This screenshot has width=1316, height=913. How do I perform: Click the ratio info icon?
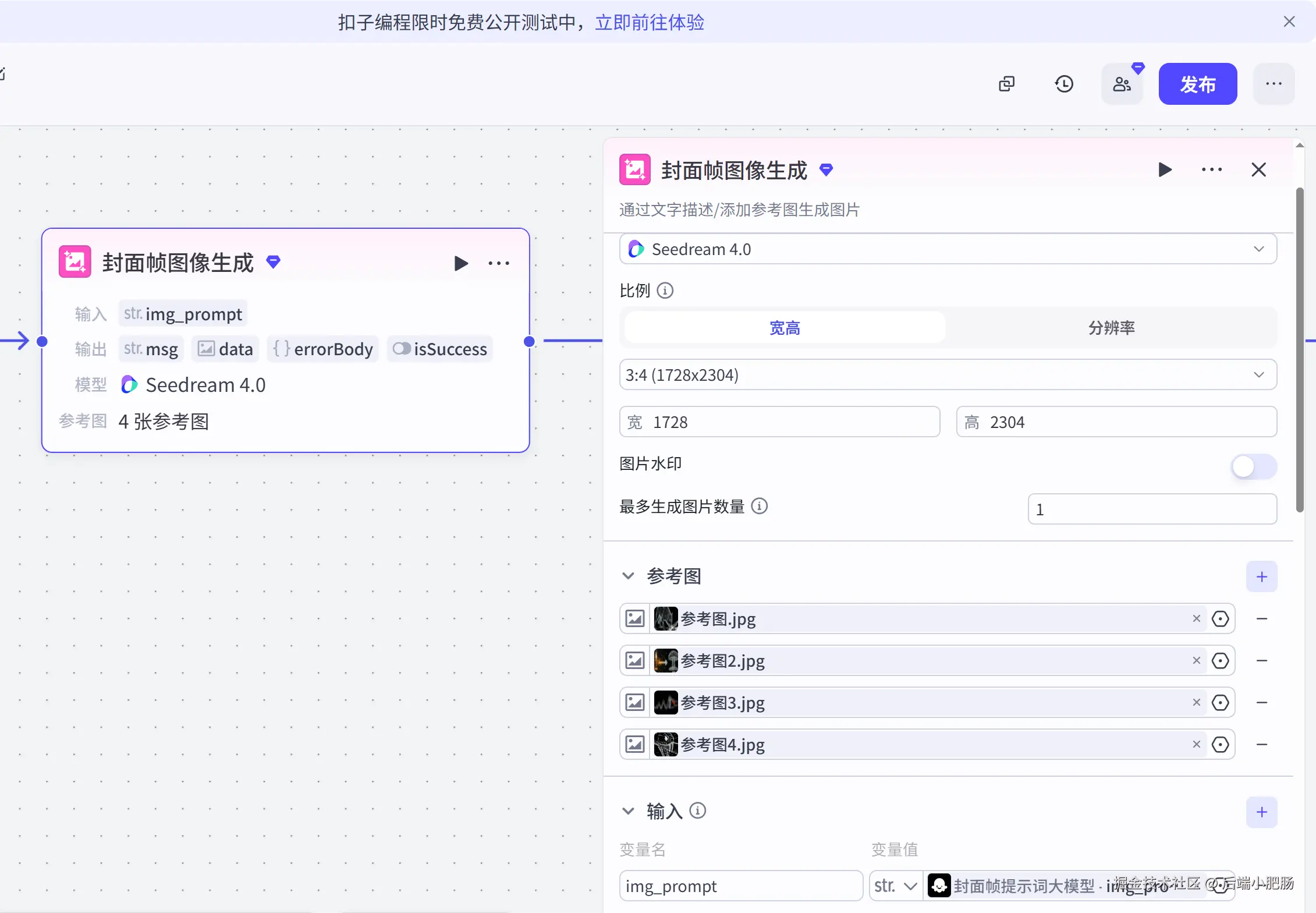coord(665,290)
